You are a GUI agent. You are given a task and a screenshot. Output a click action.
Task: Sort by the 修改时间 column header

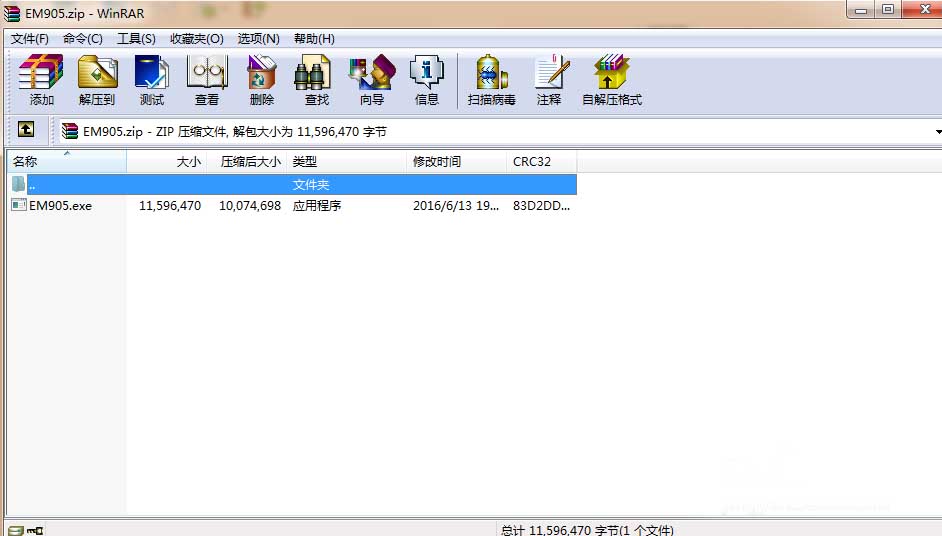(x=457, y=161)
